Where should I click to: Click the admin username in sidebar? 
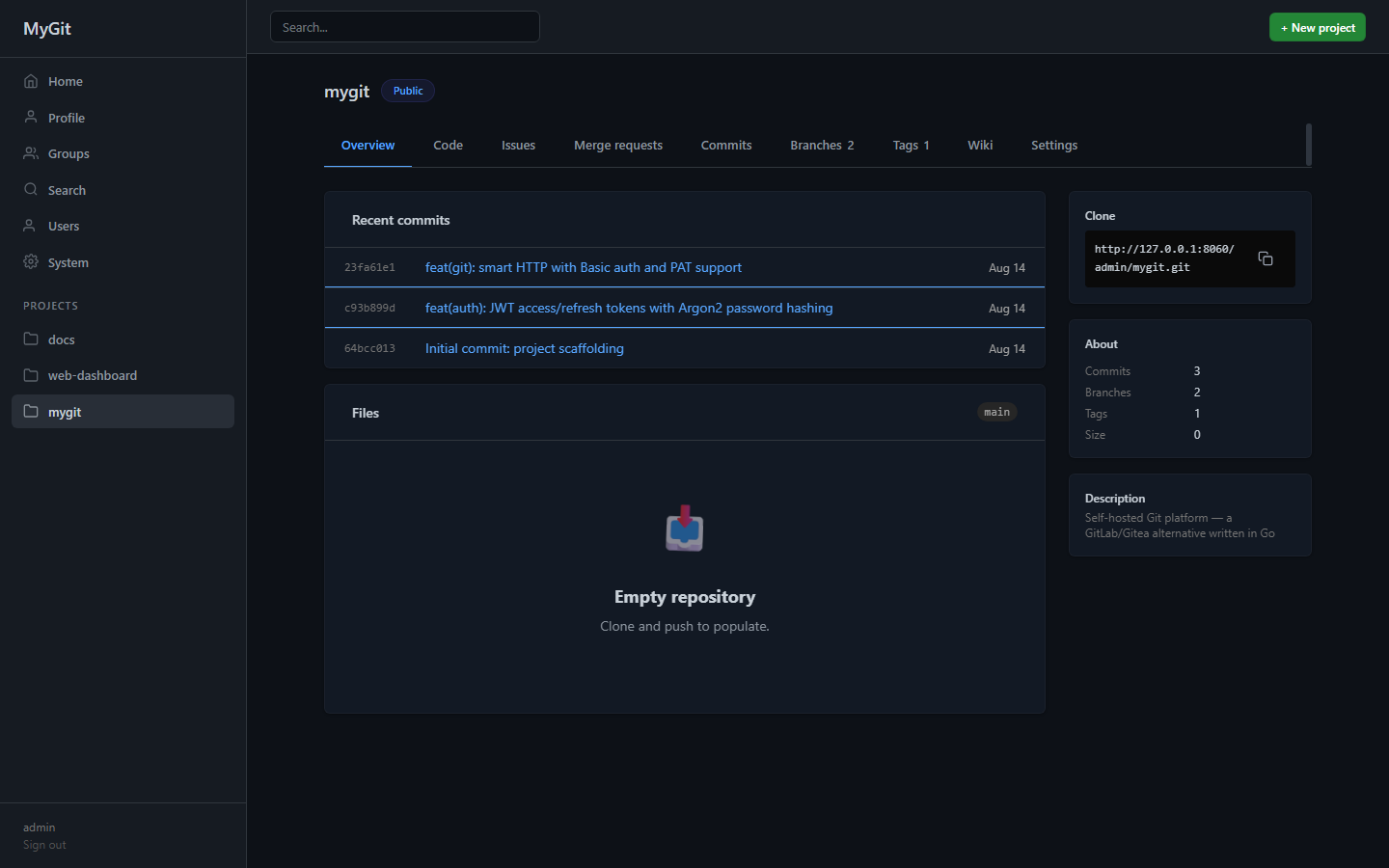click(x=40, y=827)
